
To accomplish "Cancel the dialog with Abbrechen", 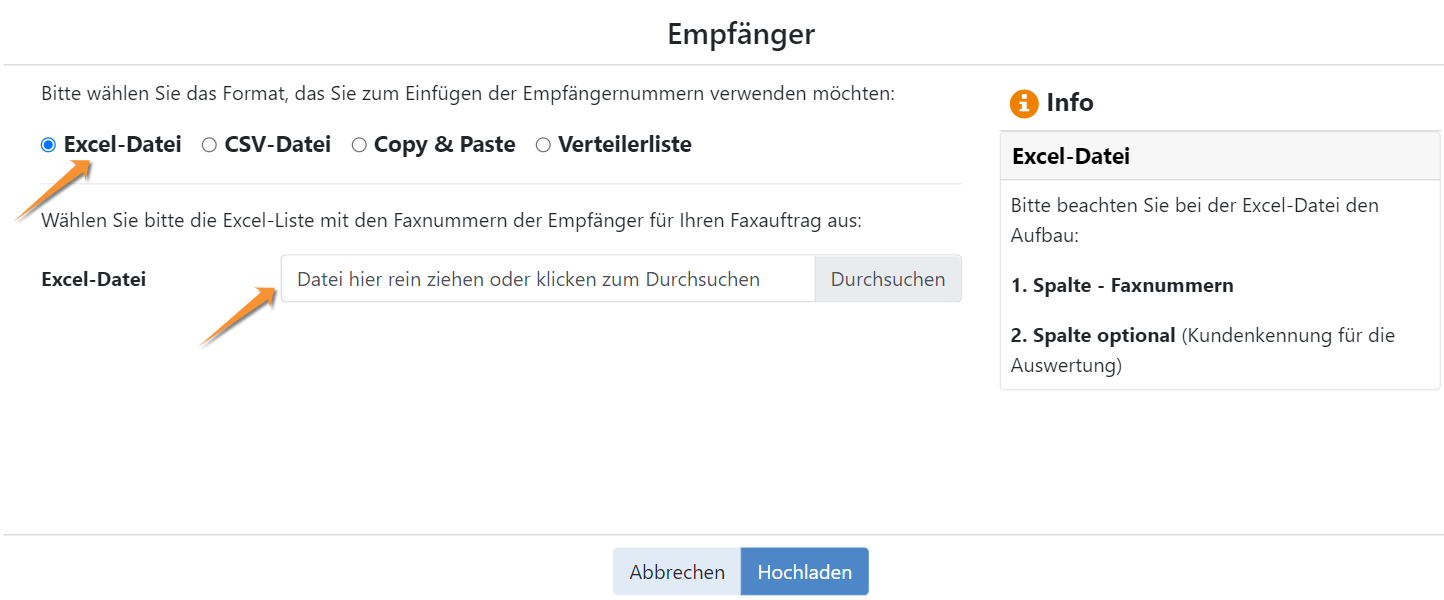I will pos(677,572).
